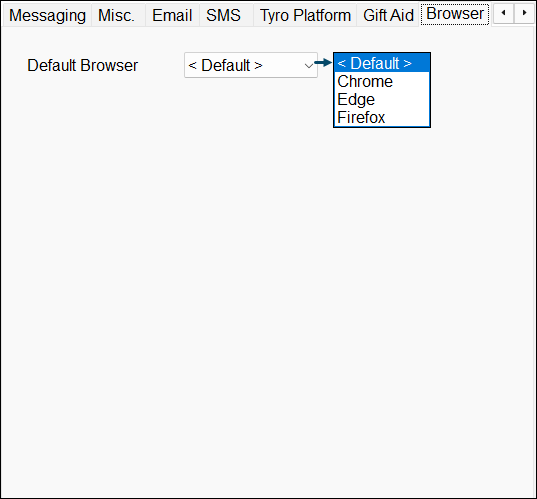Open the Tyro Platform tab
537x499 pixels.
click(x=305, y=15)
